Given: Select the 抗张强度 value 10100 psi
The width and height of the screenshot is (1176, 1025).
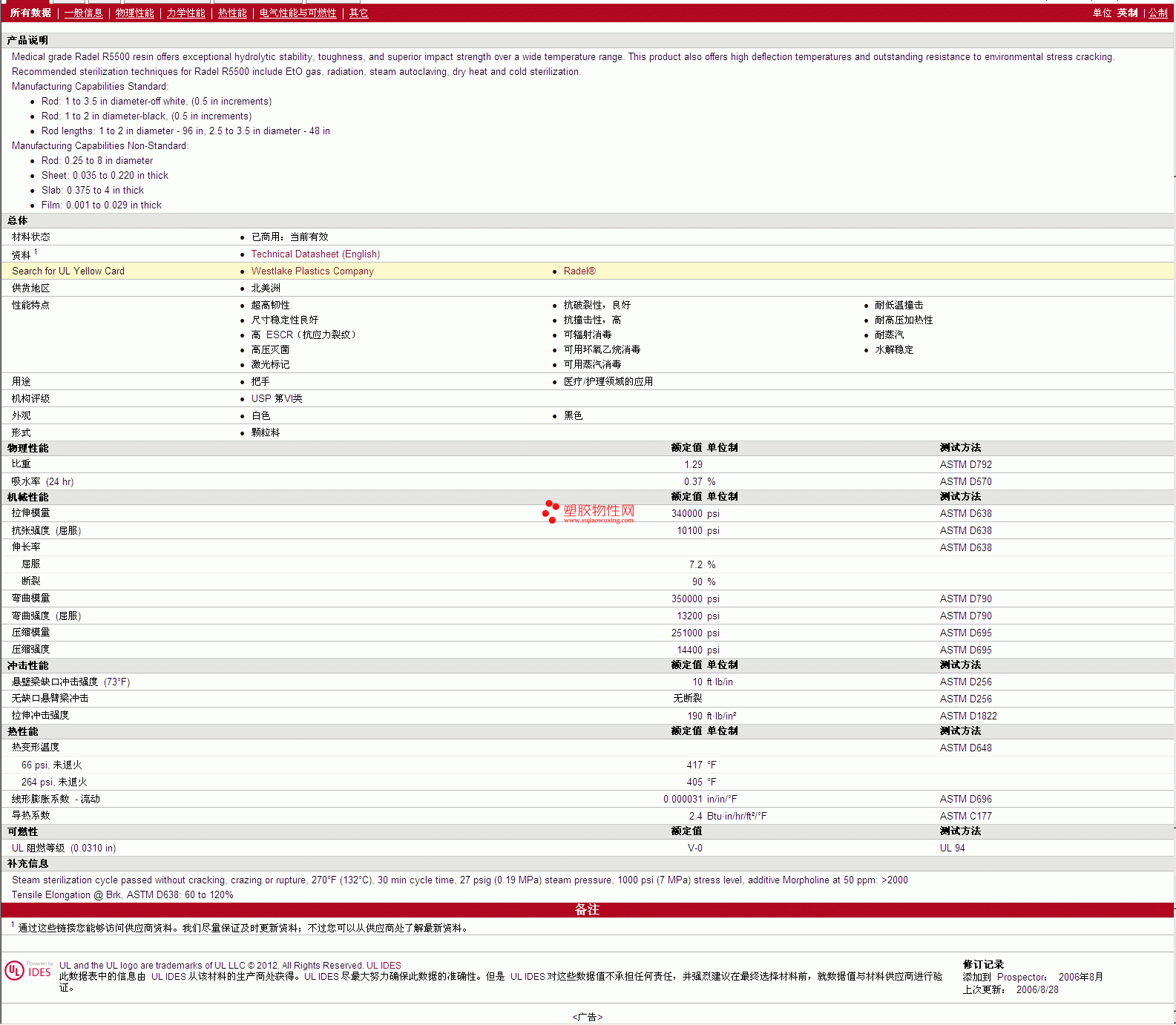Looking at the screenshot, I should point(698,530).
